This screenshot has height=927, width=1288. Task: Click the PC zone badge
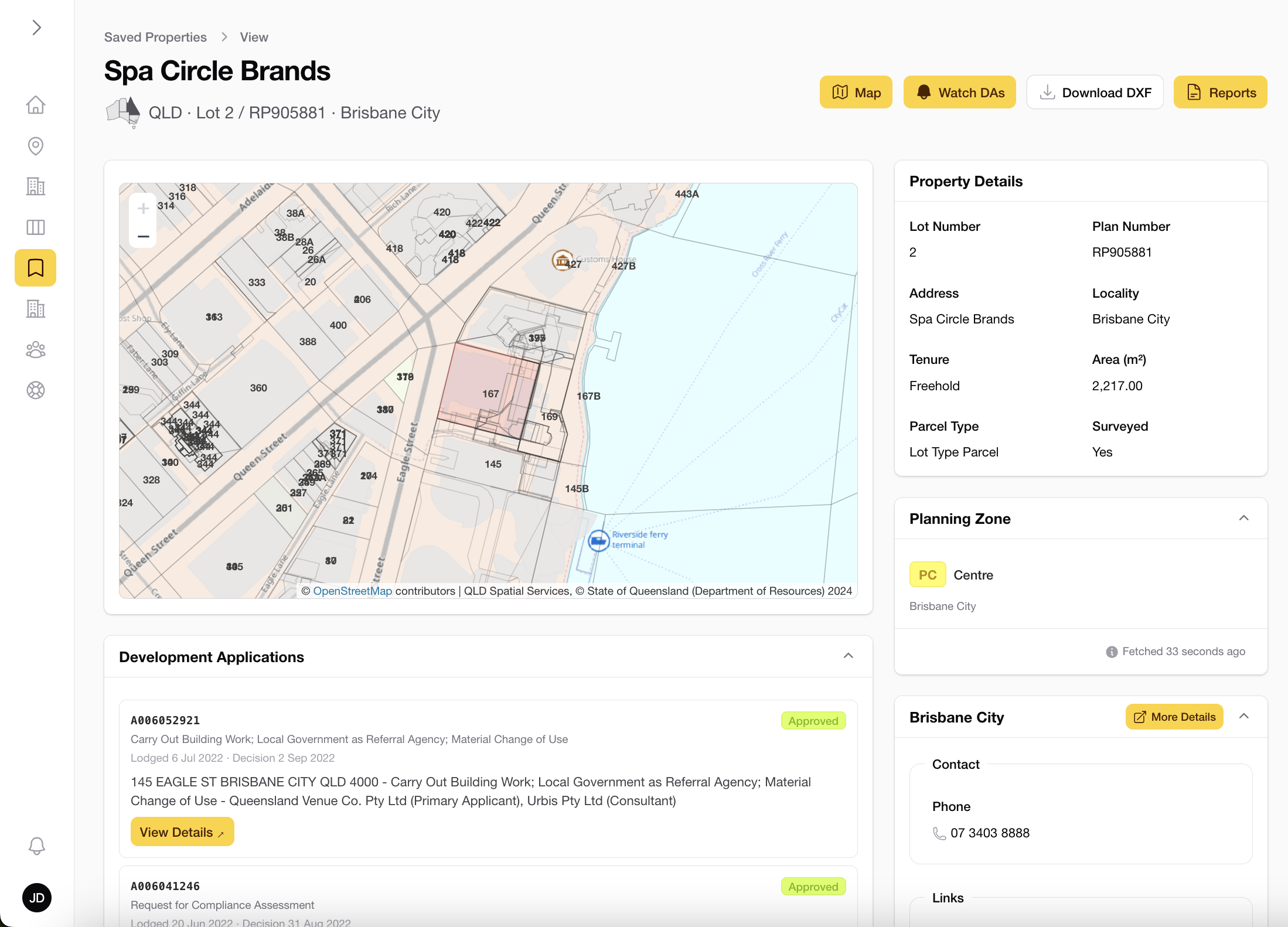point(928,574)
